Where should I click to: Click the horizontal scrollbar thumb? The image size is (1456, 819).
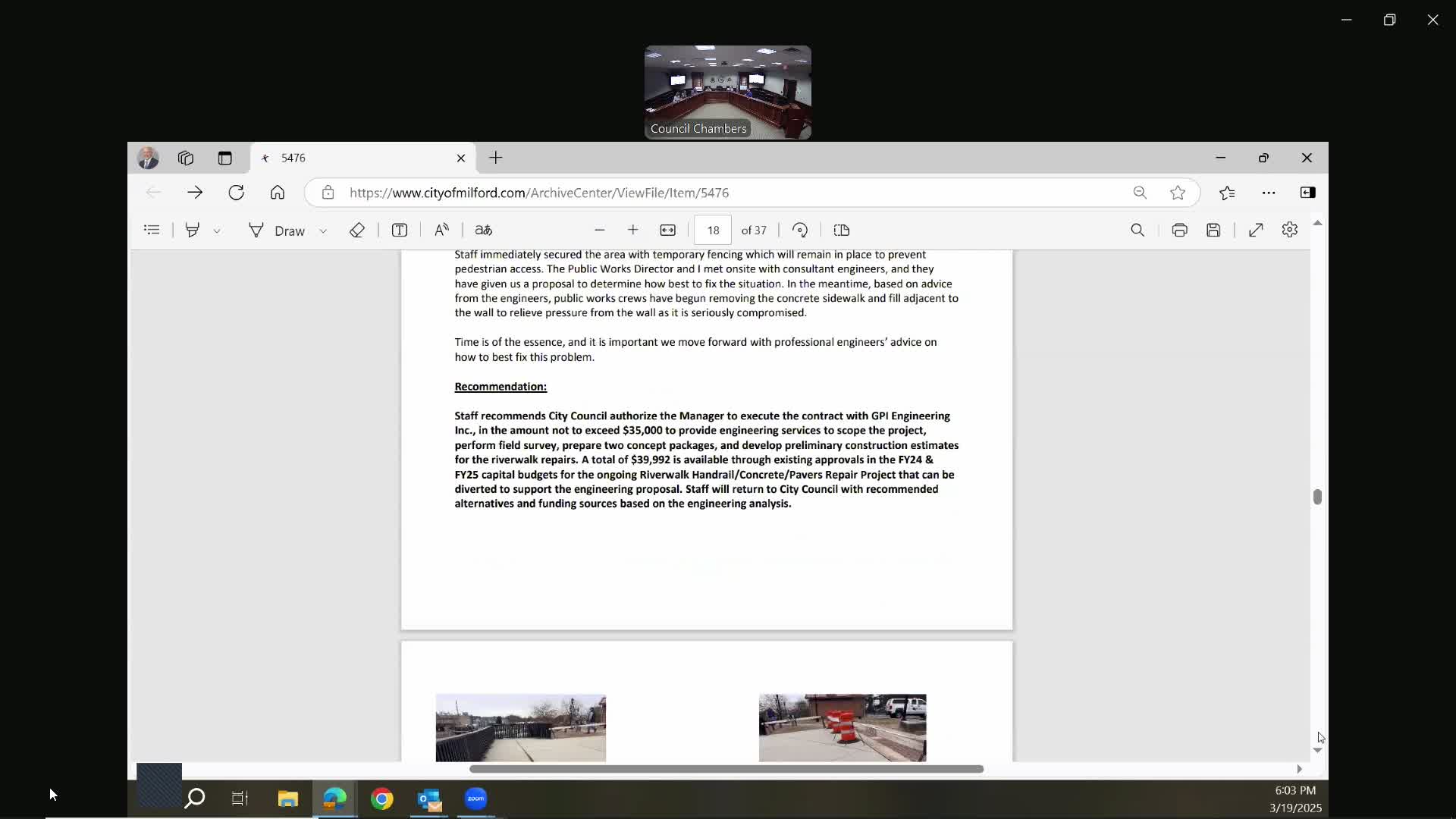coord(726,769)
